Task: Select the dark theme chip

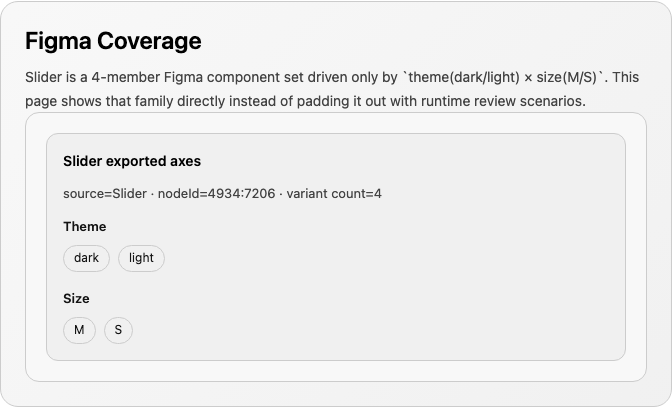Action: click(86, 258)
